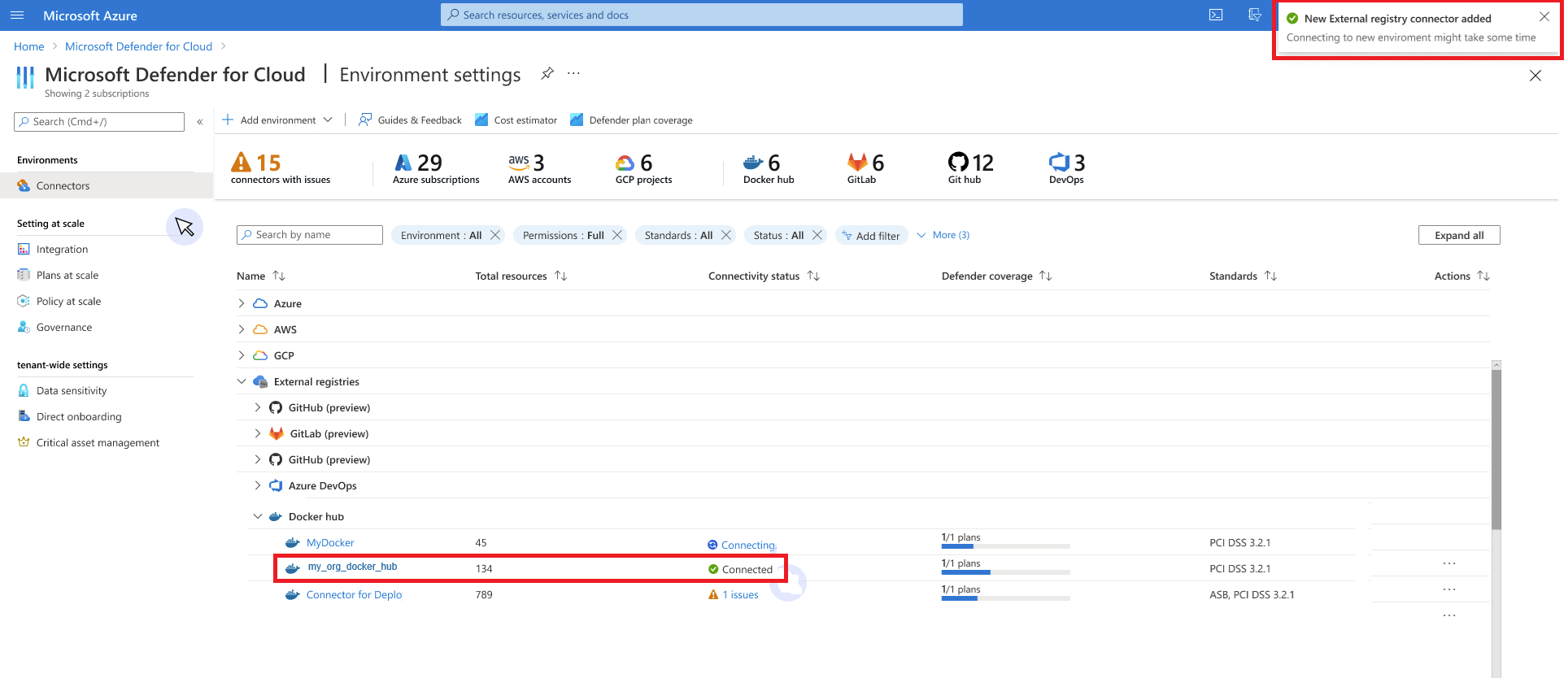
Task: Expand the AWS environment row
Action: (x=242, y=329)
